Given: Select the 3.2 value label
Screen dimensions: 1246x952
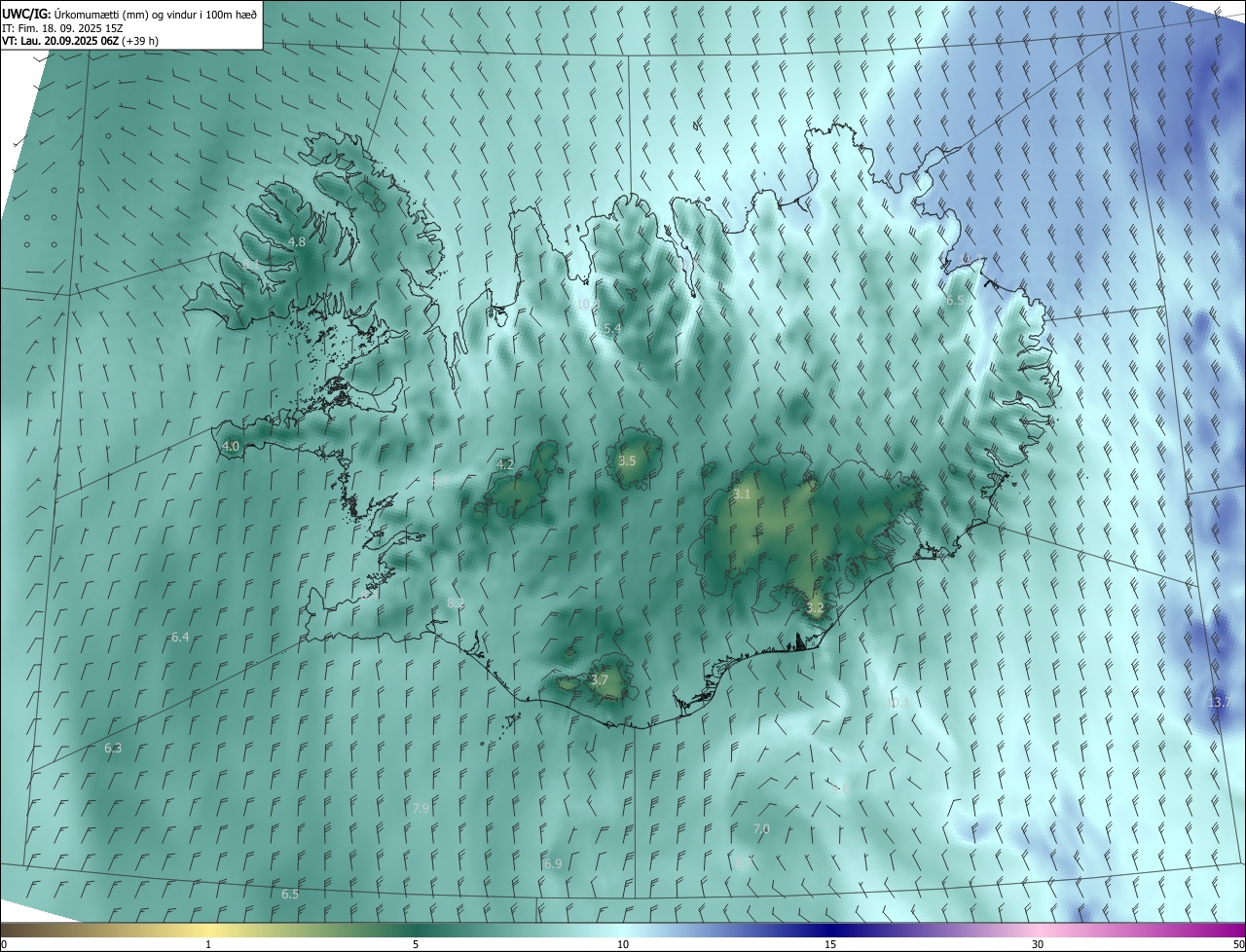Looking at the screenshot, I should (815, 607).
